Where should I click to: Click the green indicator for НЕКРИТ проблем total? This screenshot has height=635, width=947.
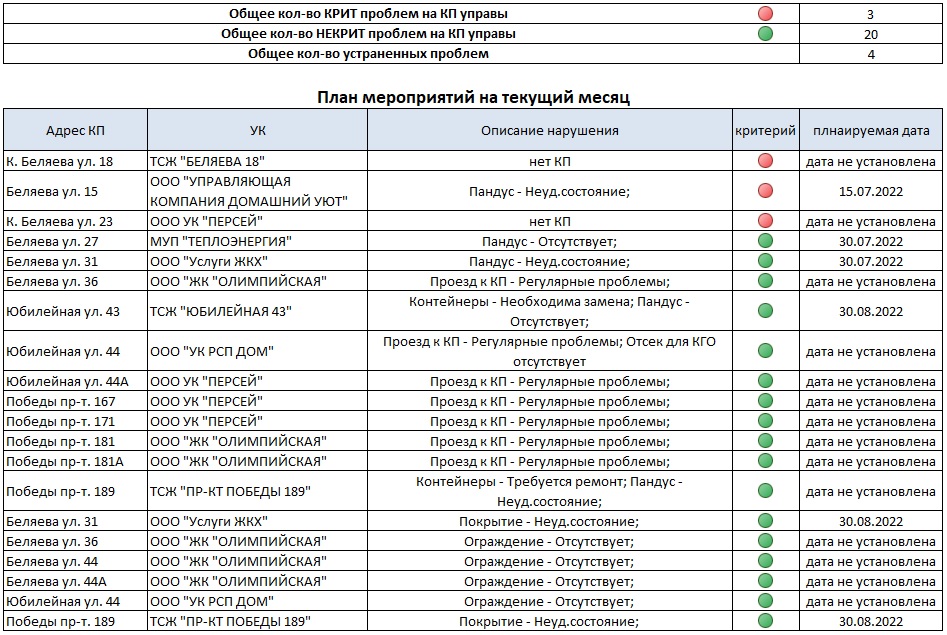tap(766, 34)
